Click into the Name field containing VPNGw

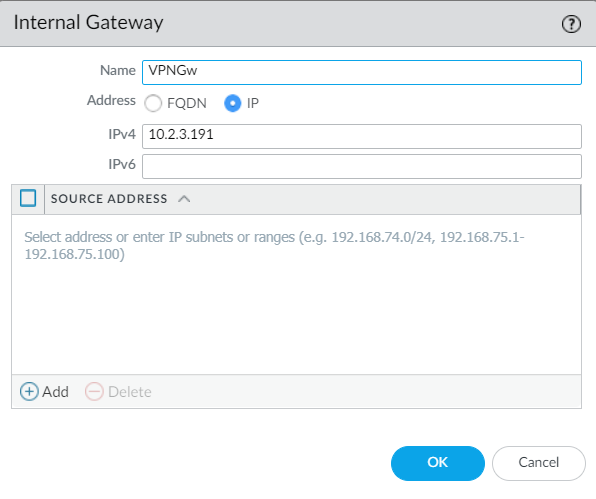362,72
